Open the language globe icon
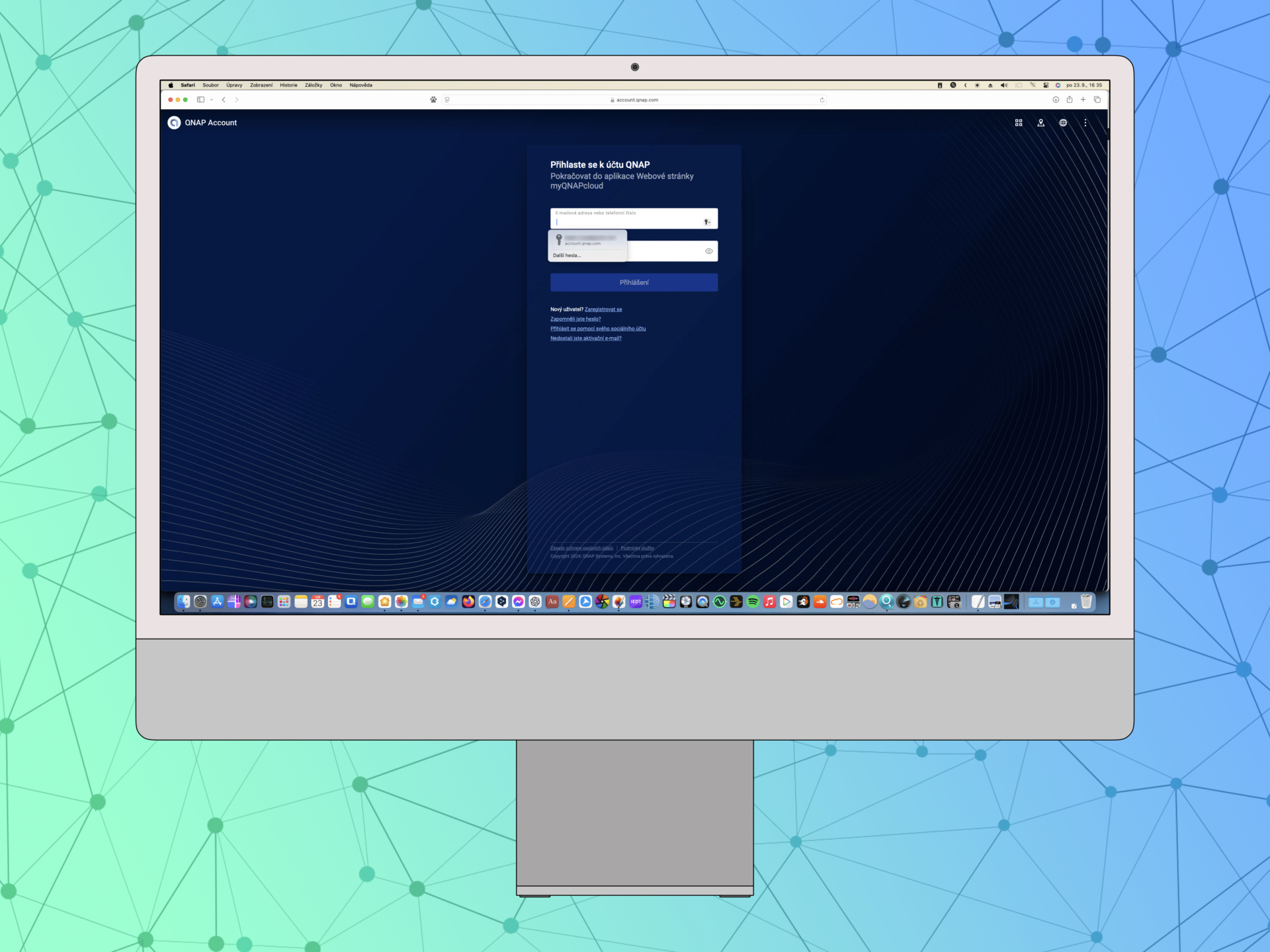The height and width of the screenshot is (952, 1270). tap(1063, 123)
